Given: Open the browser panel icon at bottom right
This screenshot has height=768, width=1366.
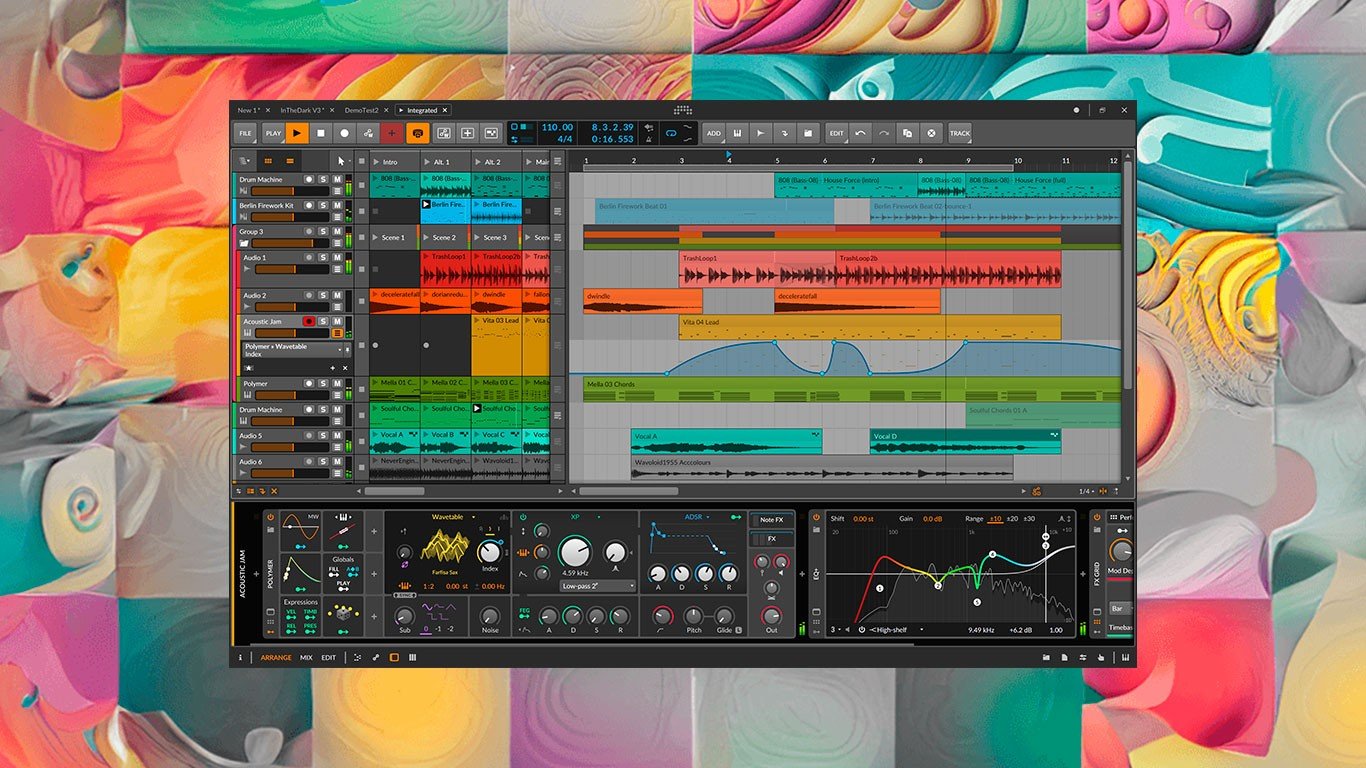Looking at the screenshot, I should [x=1046, y=657].
